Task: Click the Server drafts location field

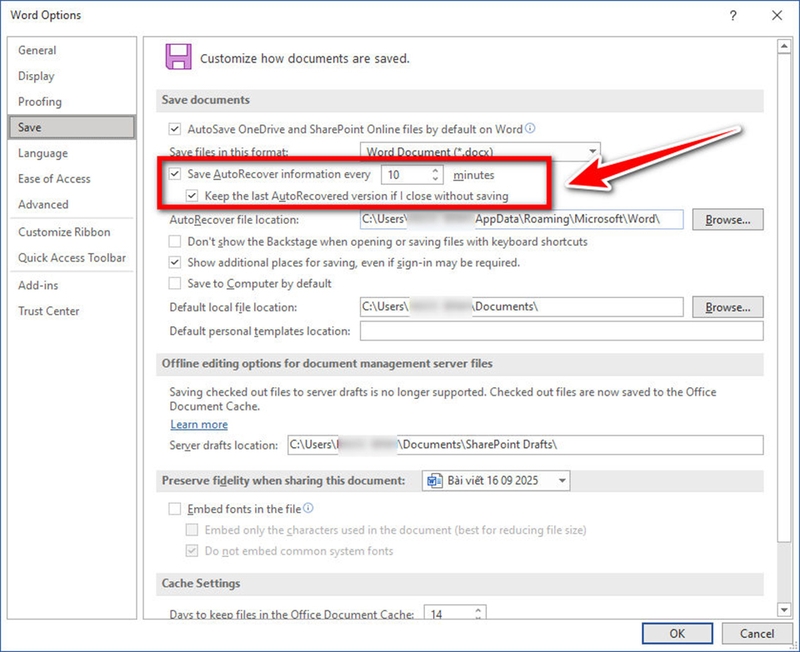Action: 526,444
